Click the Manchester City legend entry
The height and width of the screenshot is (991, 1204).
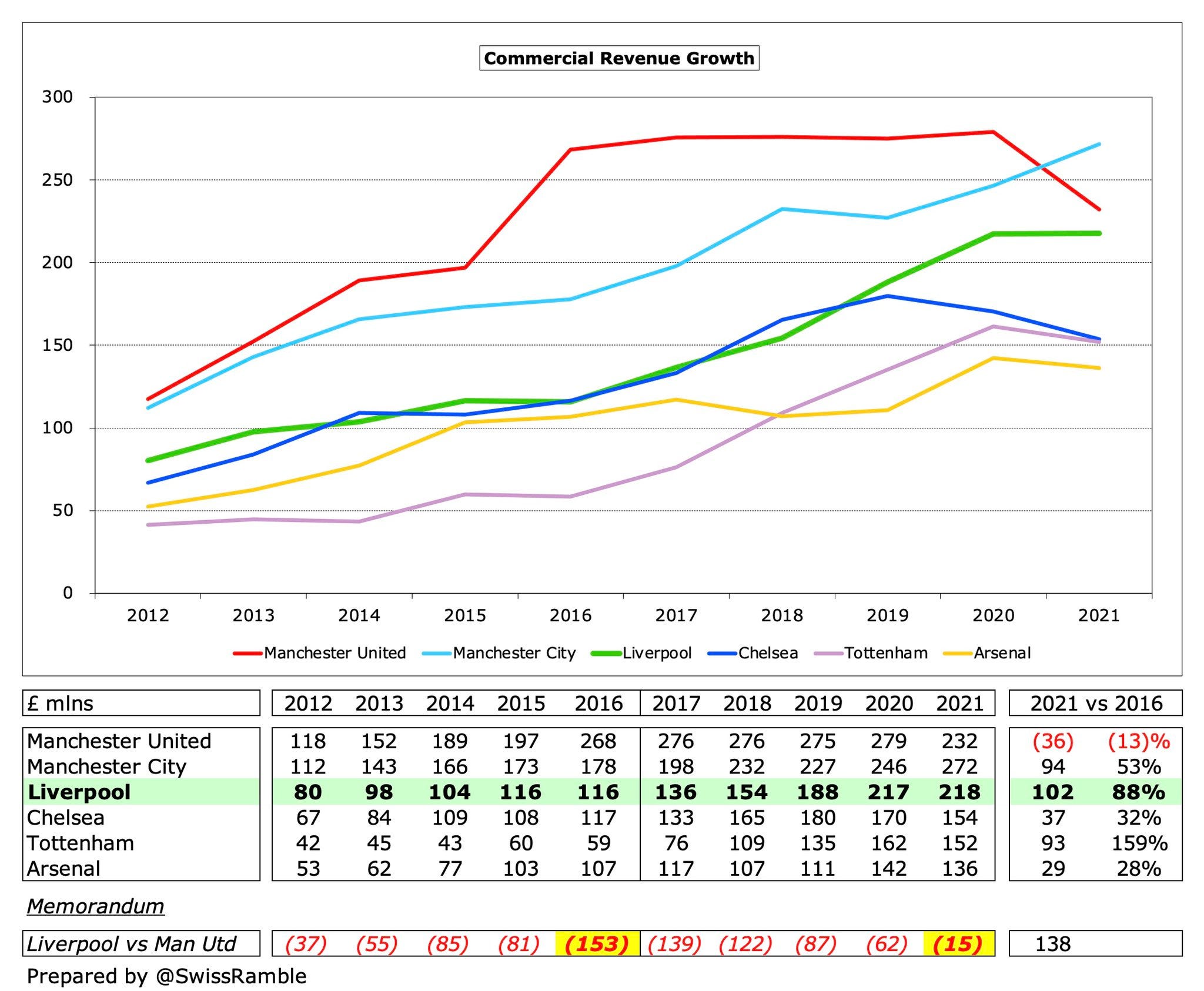click(499, 653)
